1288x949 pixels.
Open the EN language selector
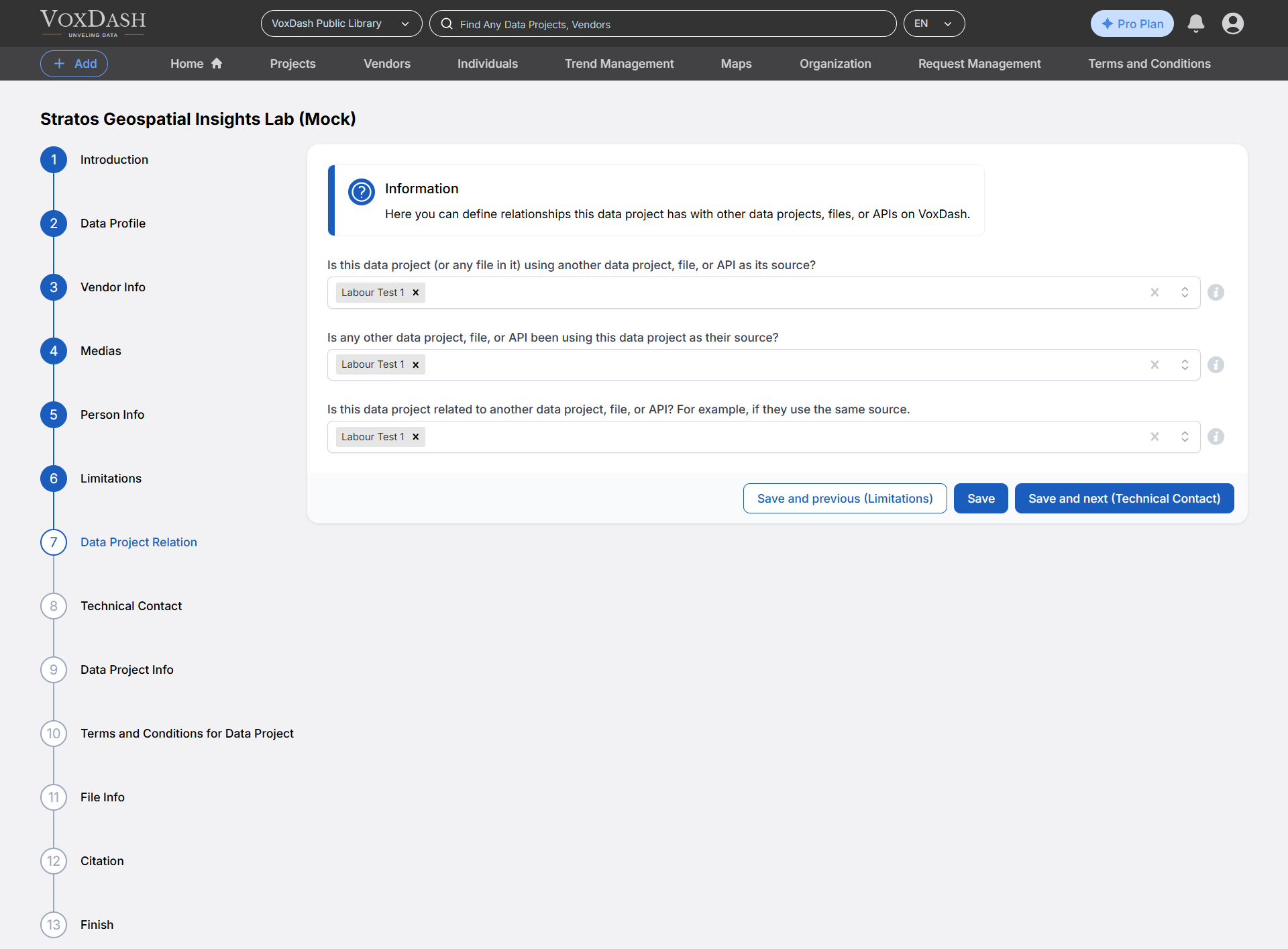pyautogui.click(x=933, y=23)
